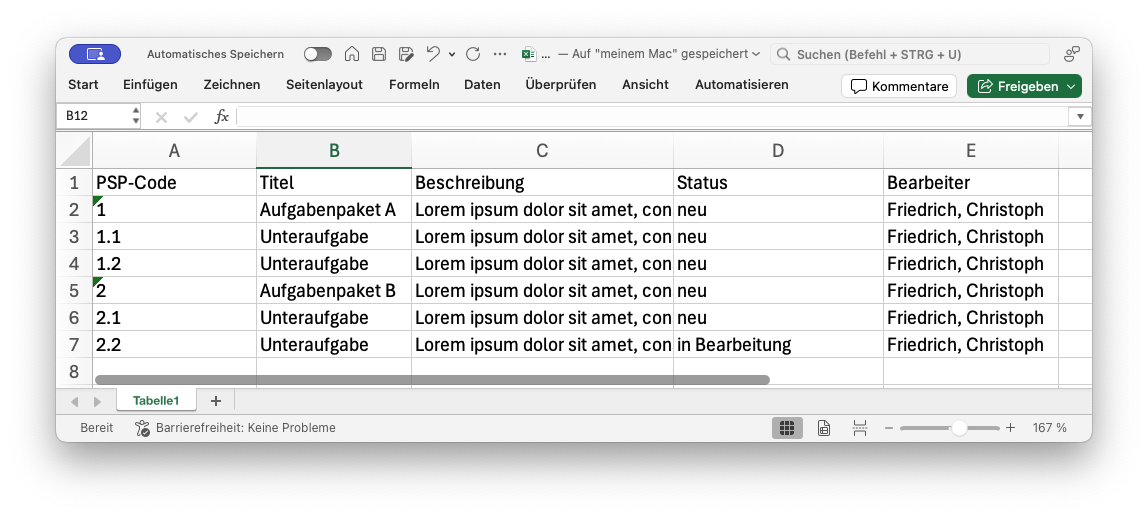
Task: Click the Kommentare button
Action: click(x=899, y=86)
